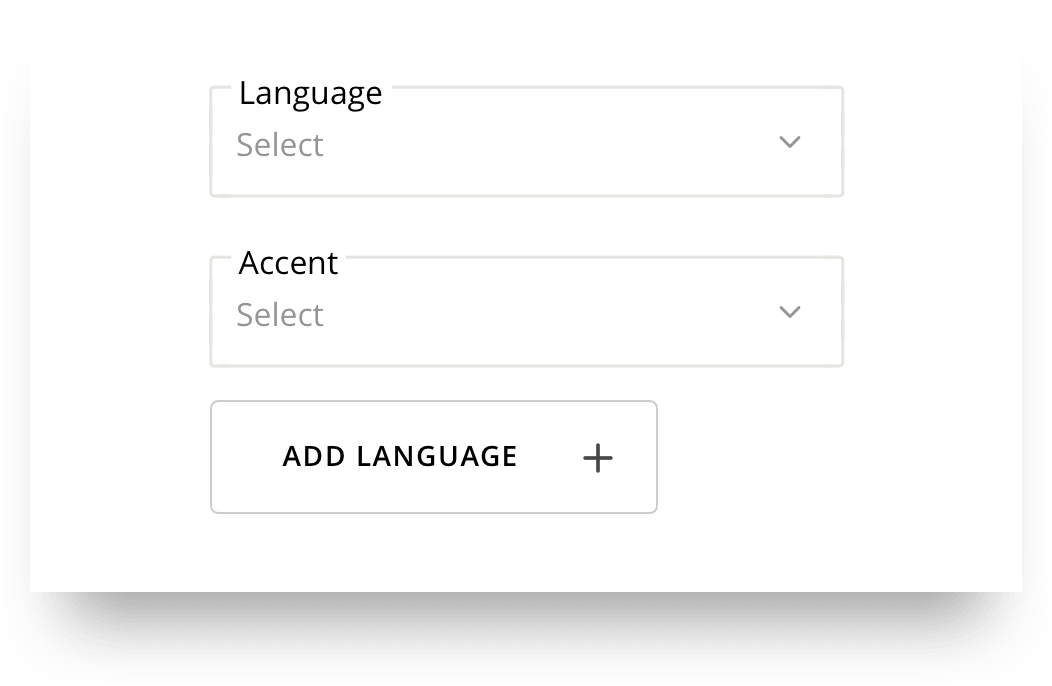The height and width of the screenshot is (686, 1052).
Task: Show Accent options with the down arrow
Action: [x=790, y=313]
